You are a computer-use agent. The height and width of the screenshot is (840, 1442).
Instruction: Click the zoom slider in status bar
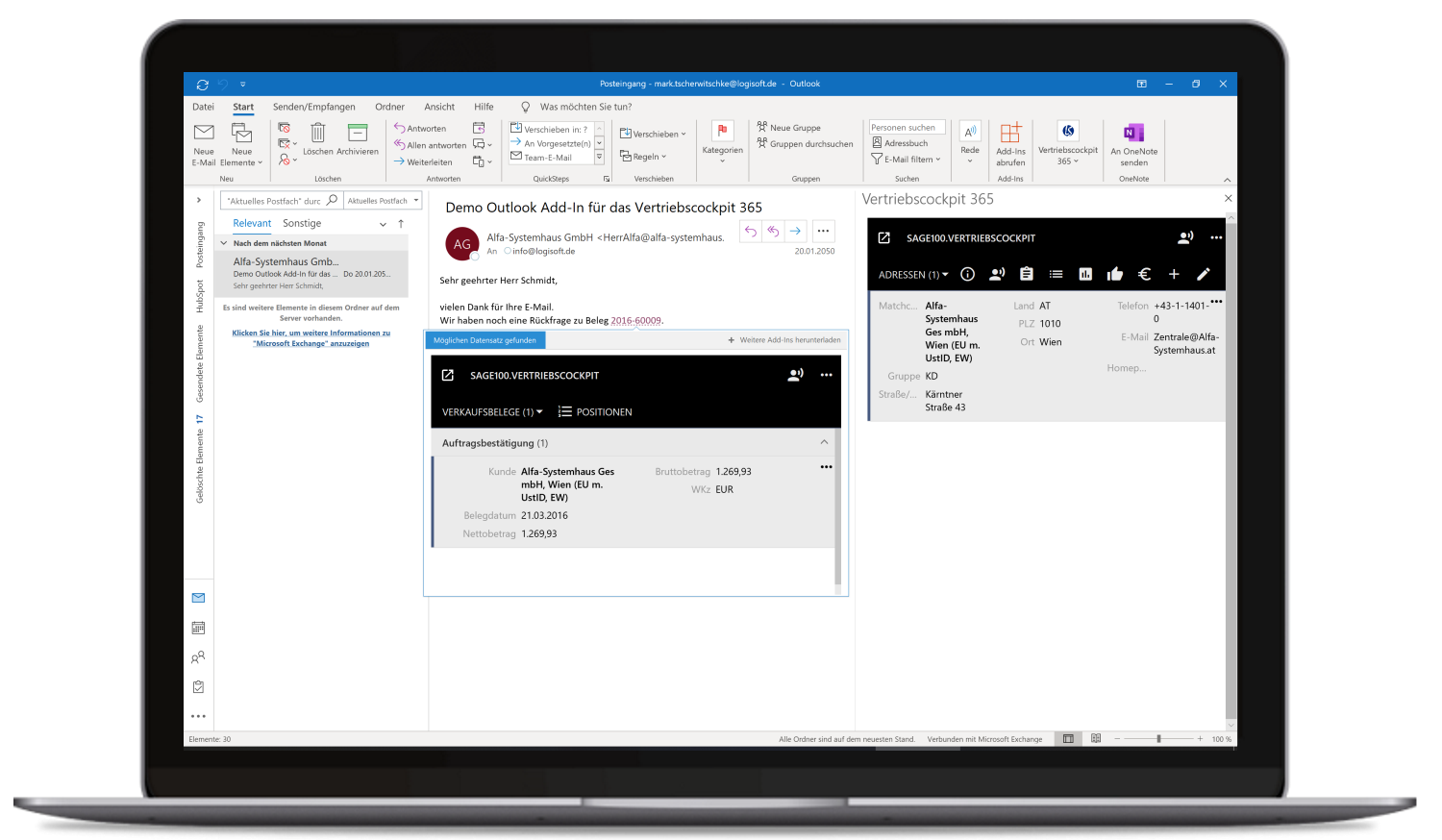click(x=1158, y=739)
